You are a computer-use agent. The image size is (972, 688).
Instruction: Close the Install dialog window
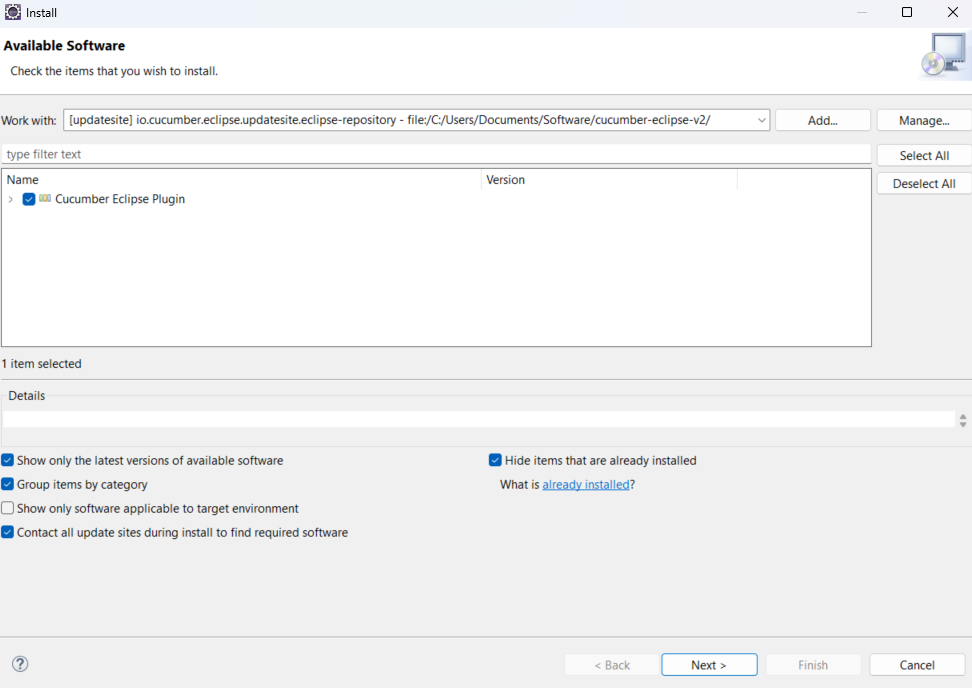[x=953, y=12]
